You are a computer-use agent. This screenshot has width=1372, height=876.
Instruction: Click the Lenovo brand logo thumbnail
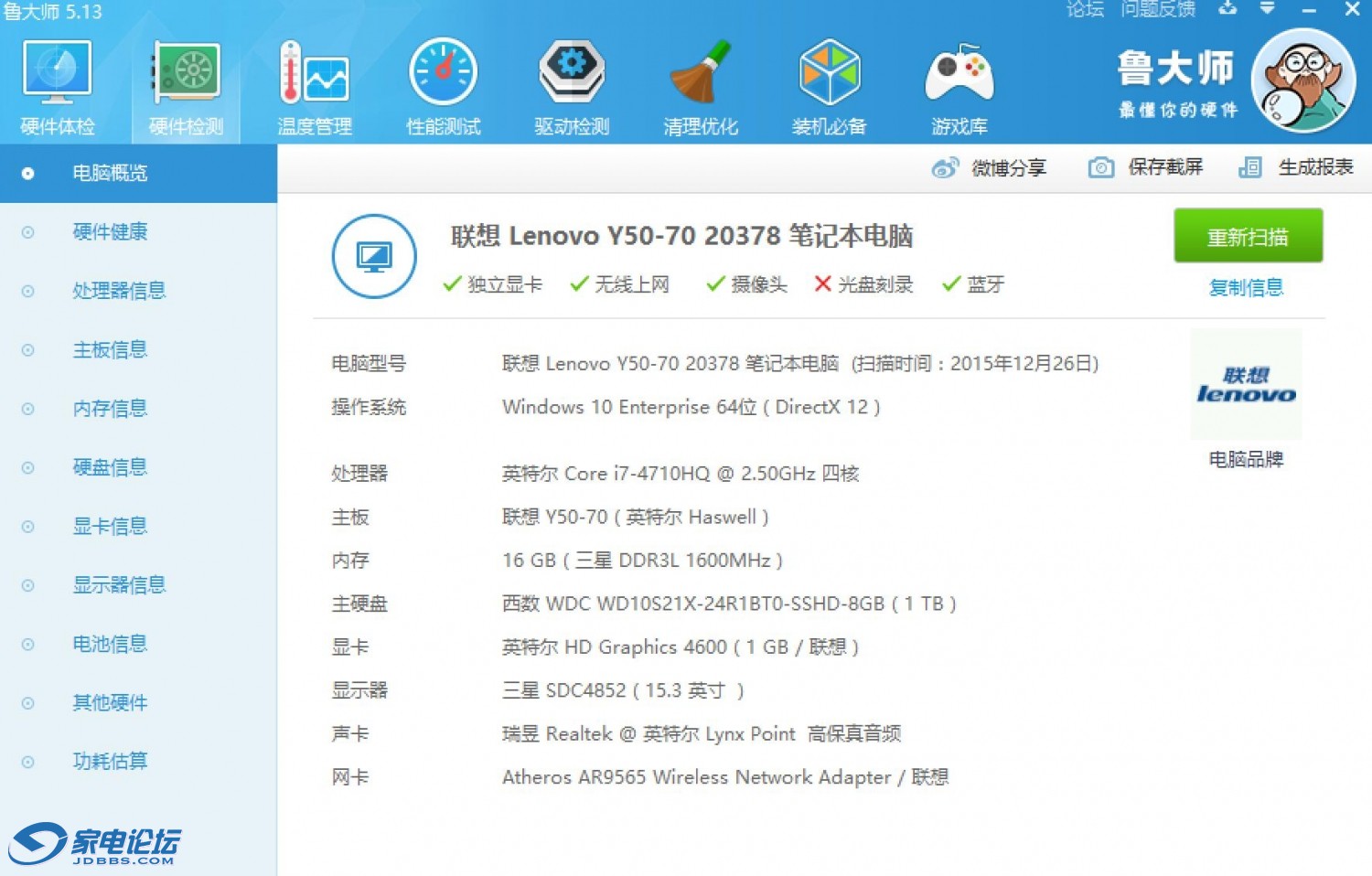1246,385
